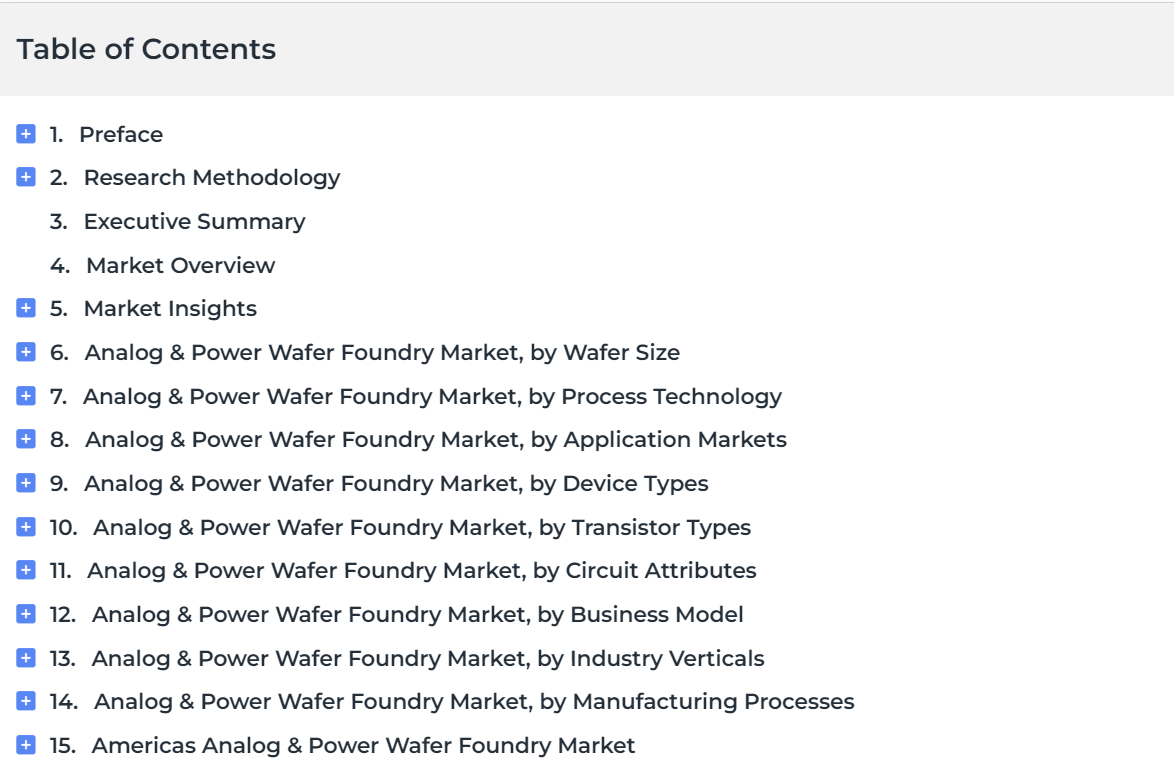Open the Research Methodology chapter title
Screen dimensions: 1174x767
point(212,178)
